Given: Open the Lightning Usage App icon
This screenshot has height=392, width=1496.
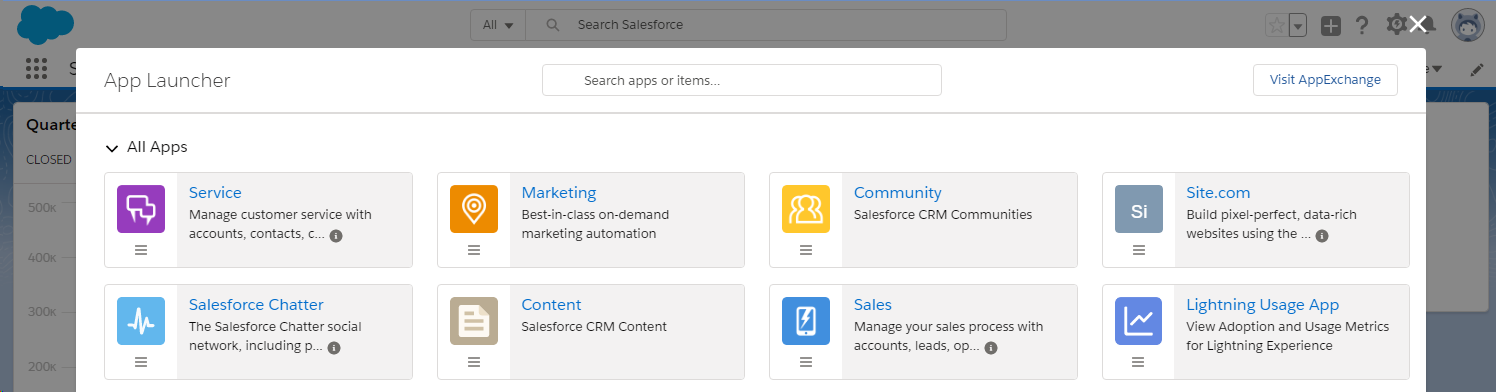Looking at the screenshot, I should (x=1139, y=321).
